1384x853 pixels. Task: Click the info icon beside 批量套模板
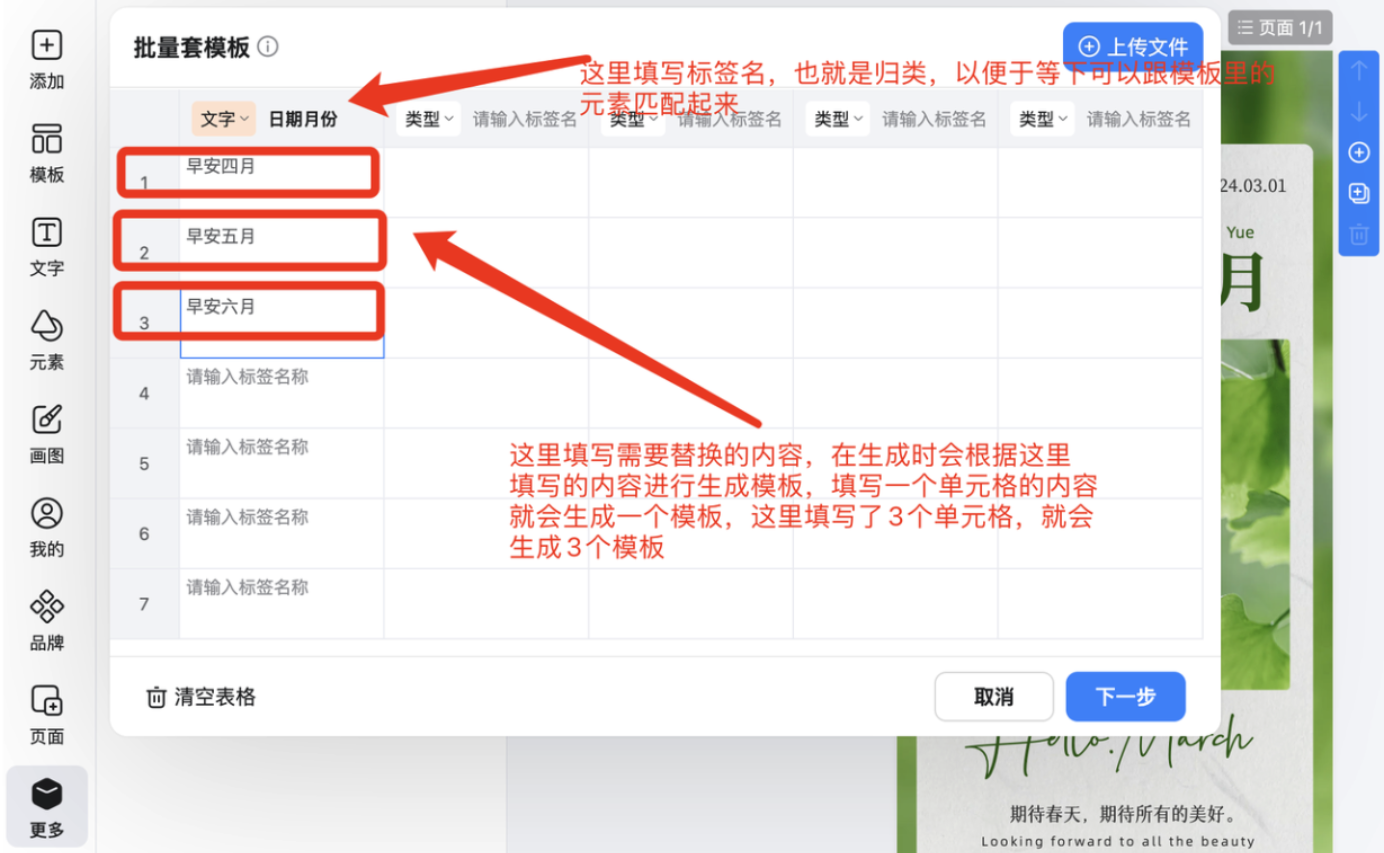click(268, 47)
